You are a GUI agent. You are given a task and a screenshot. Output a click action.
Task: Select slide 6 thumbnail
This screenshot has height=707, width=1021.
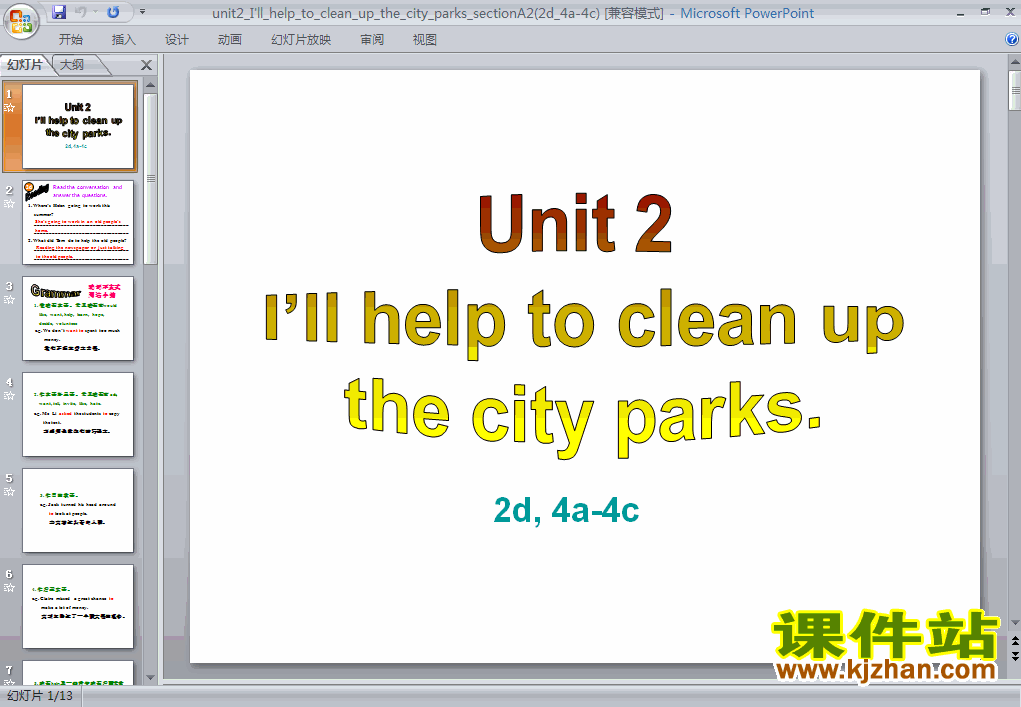tap(78, 607)
